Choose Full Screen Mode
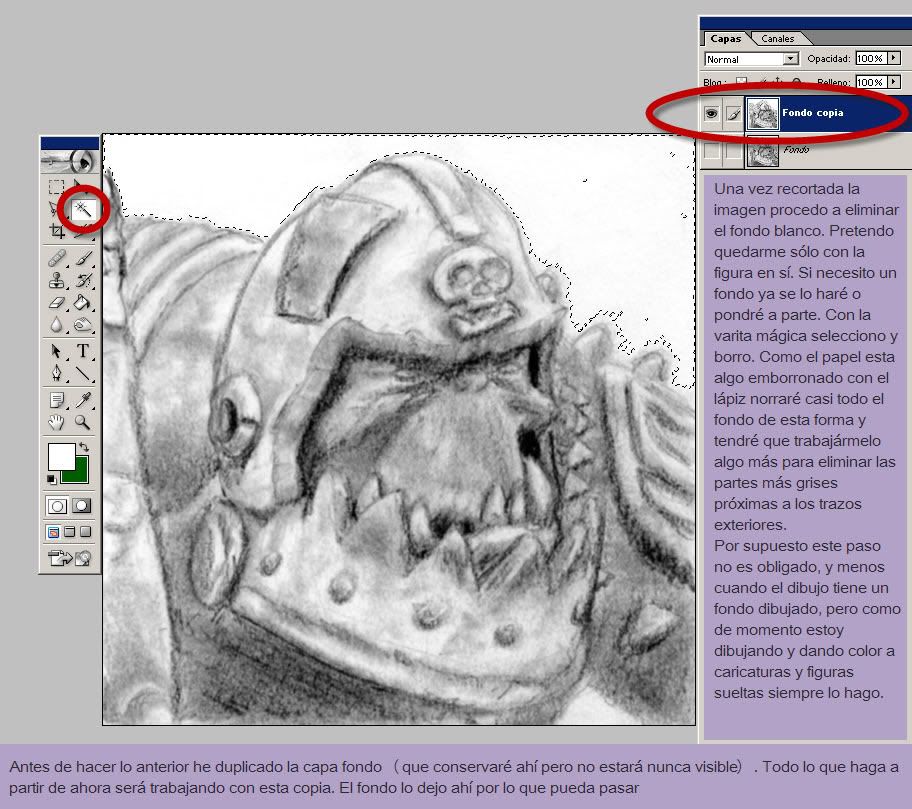 coord(86,532)
